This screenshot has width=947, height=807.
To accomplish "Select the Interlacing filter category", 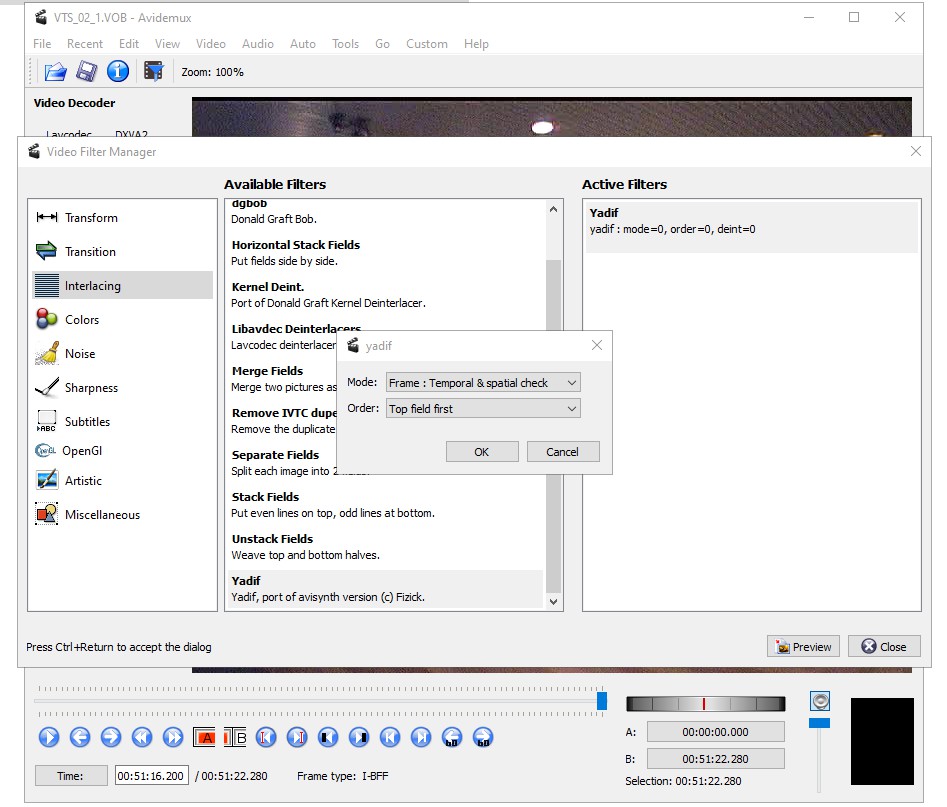I will click(123, 285).
